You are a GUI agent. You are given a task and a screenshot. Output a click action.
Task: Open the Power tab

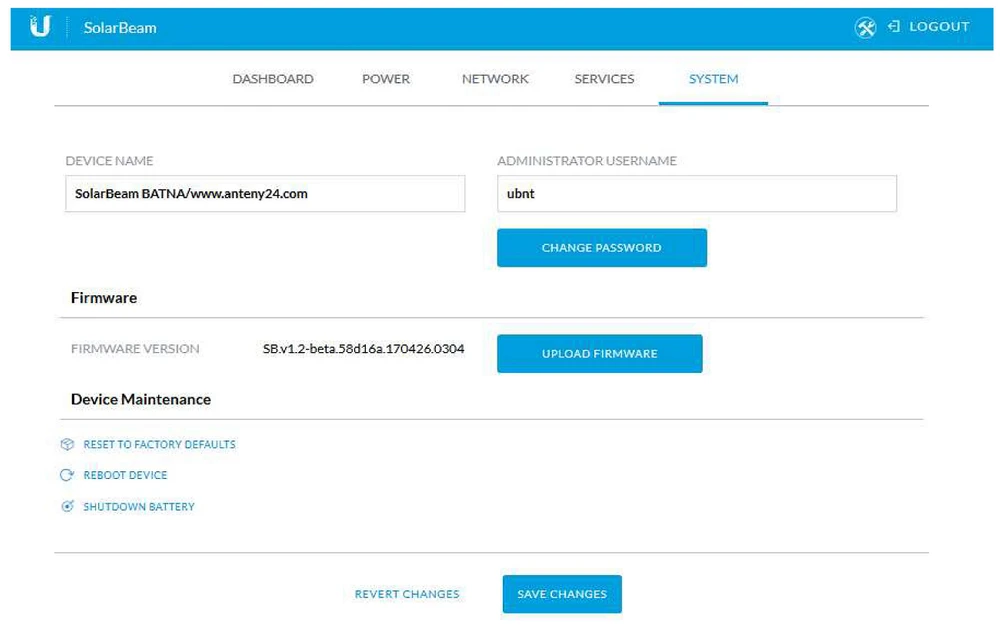[385, 78]
